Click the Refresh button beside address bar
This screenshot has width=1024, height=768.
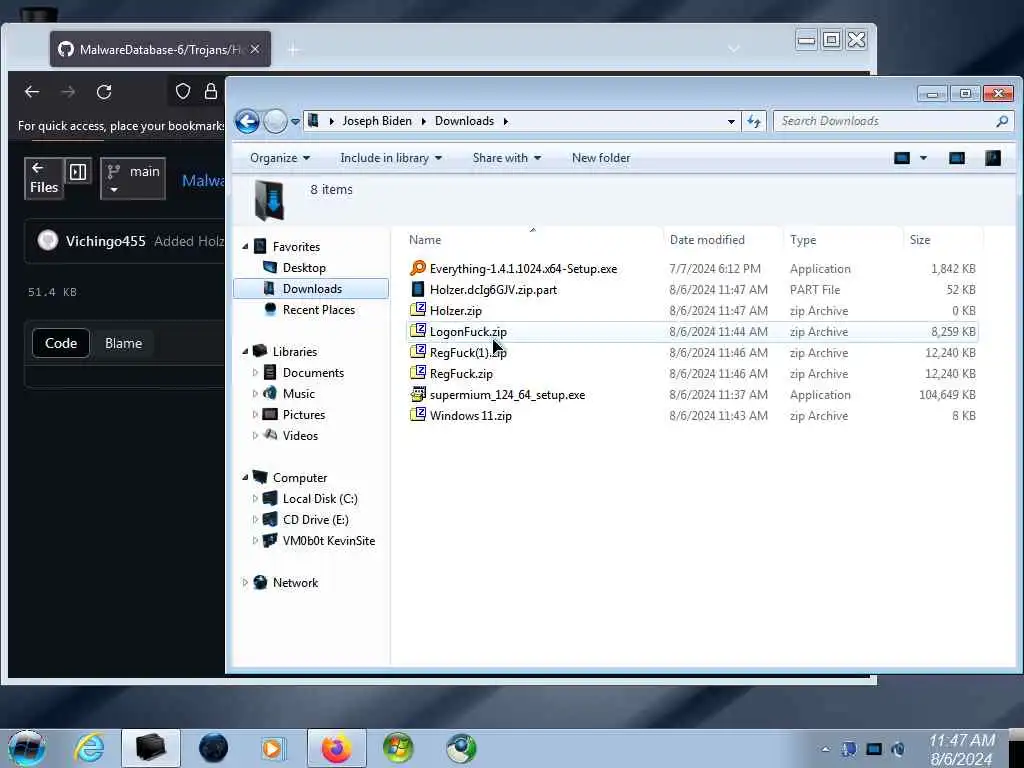click(754, 121)
